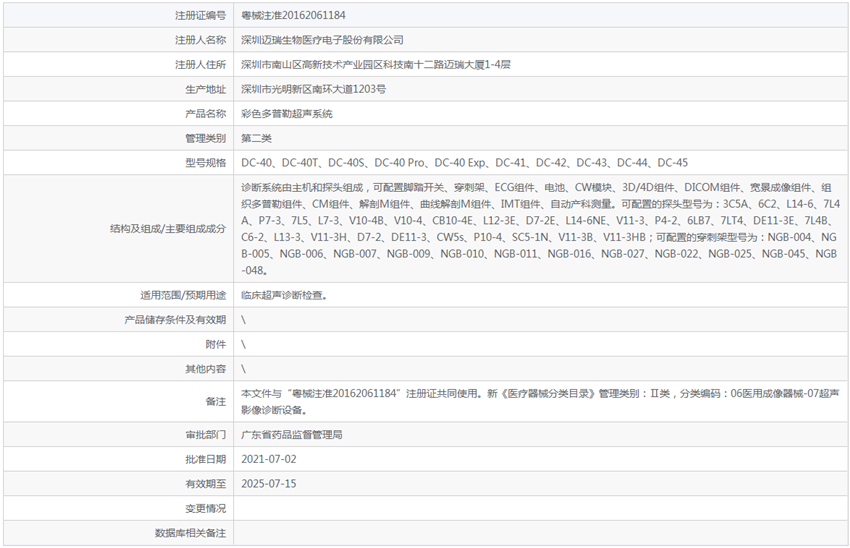This screenshot has width=850, height=548.
Task: Select registration number 粤械注准20162061184
Action: click(293, 16)
